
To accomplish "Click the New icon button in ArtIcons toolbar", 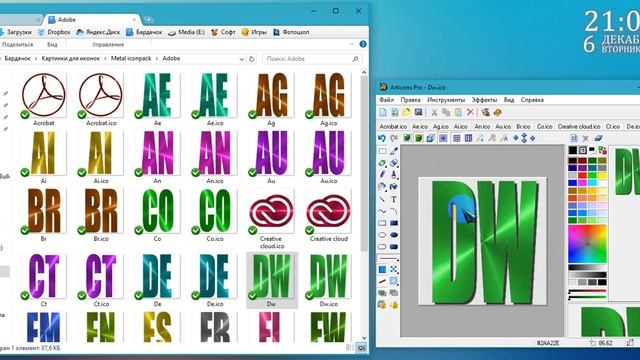I will [x=383, y=112].
